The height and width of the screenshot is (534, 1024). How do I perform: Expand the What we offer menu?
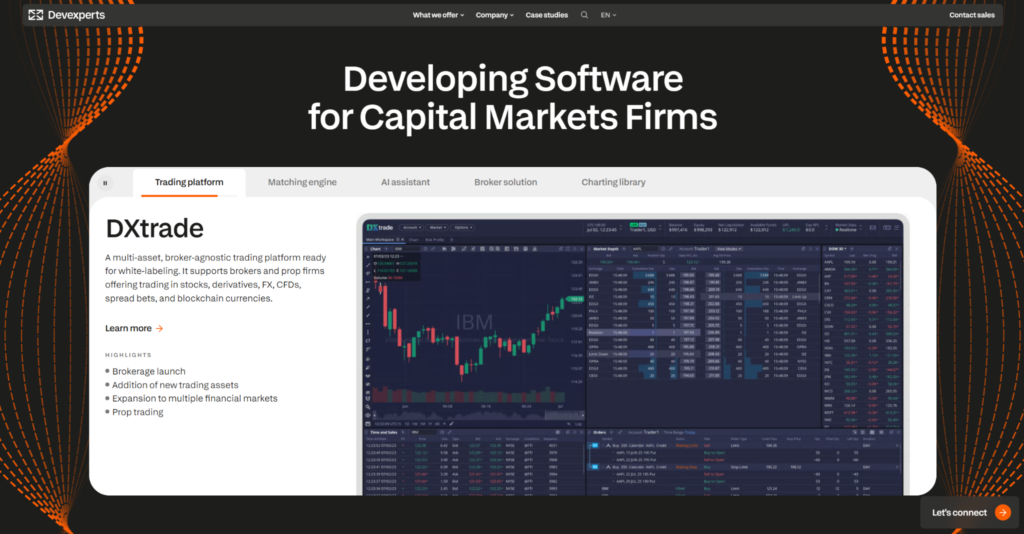coord(438,15)
